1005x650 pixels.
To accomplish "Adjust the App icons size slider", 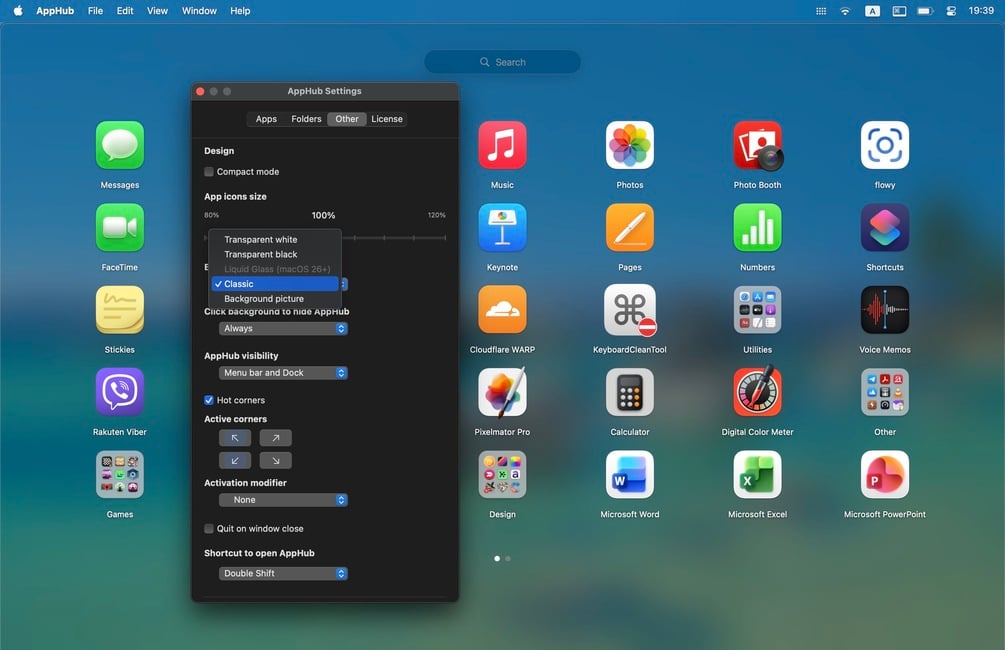I will (325, 238).
